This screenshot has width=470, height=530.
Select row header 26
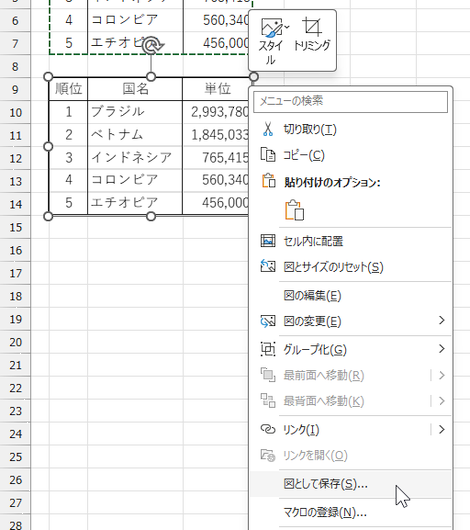15,480
